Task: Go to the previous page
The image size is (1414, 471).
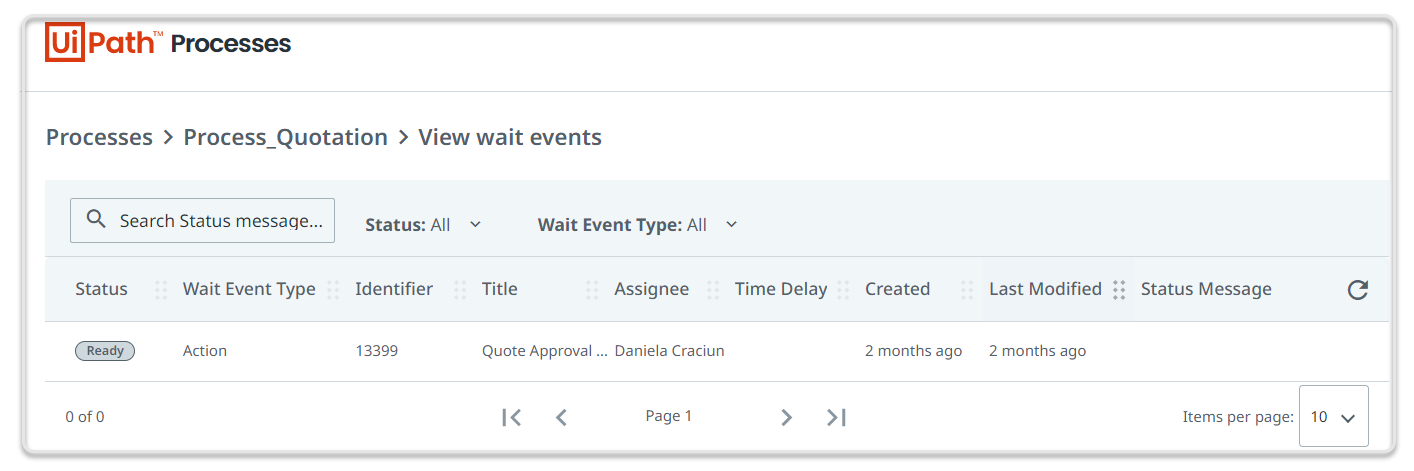Action: pos(561,417)
